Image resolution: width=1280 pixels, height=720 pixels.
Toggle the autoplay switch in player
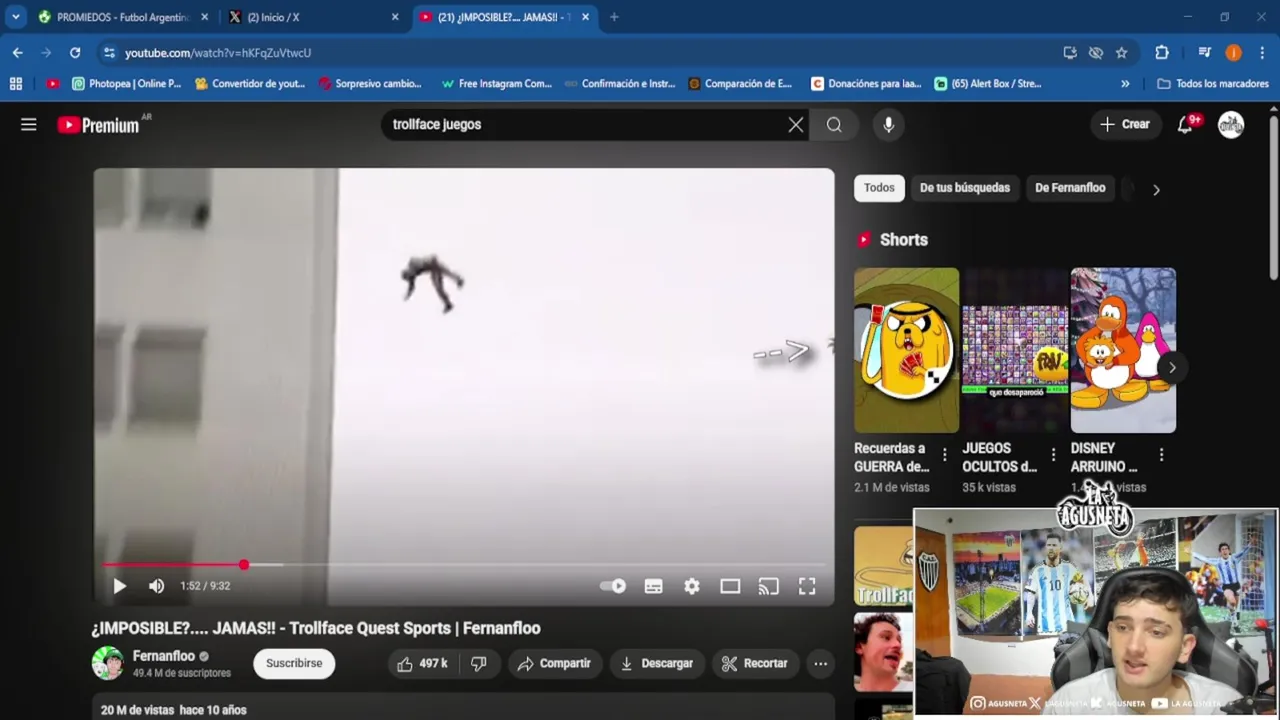[613, 586]
